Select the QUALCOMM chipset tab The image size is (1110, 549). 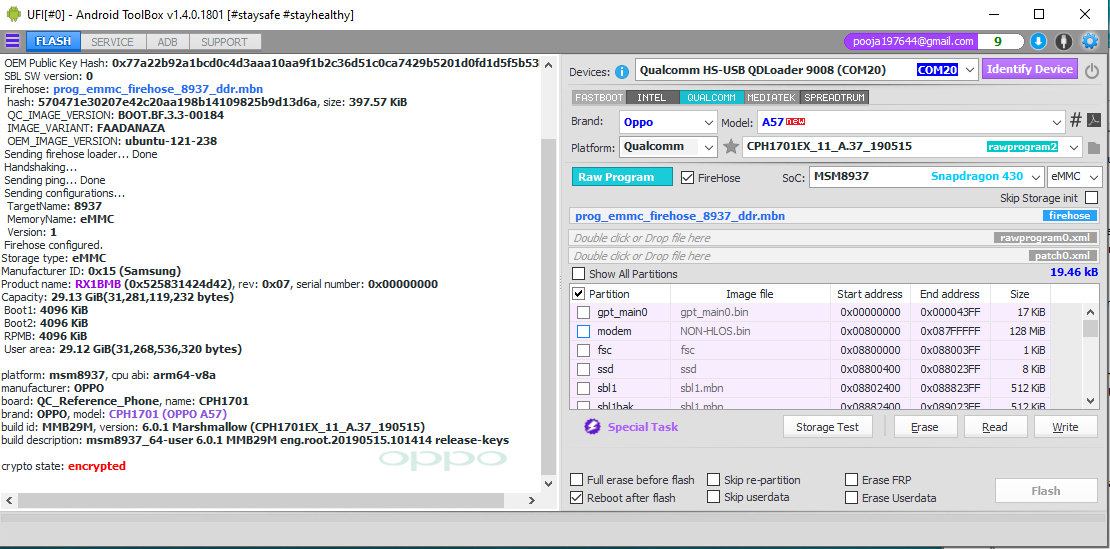tap(711, 98)
